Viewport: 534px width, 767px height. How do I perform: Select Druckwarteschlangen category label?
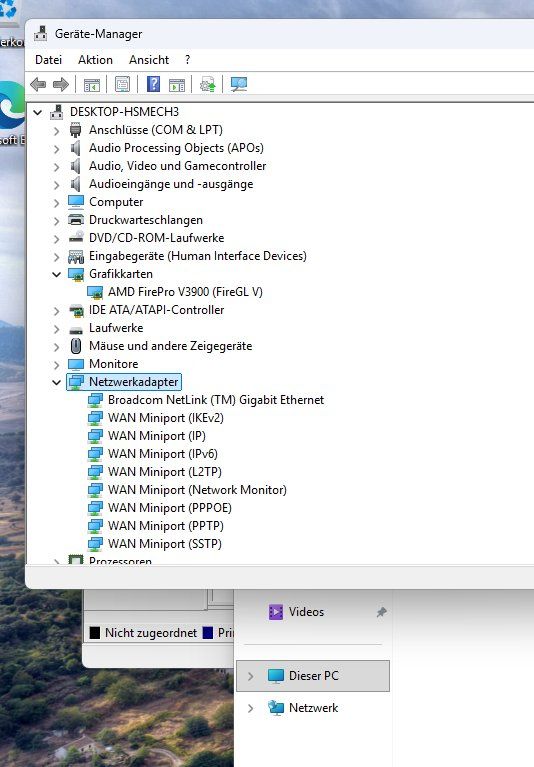[x=146, y=220]
